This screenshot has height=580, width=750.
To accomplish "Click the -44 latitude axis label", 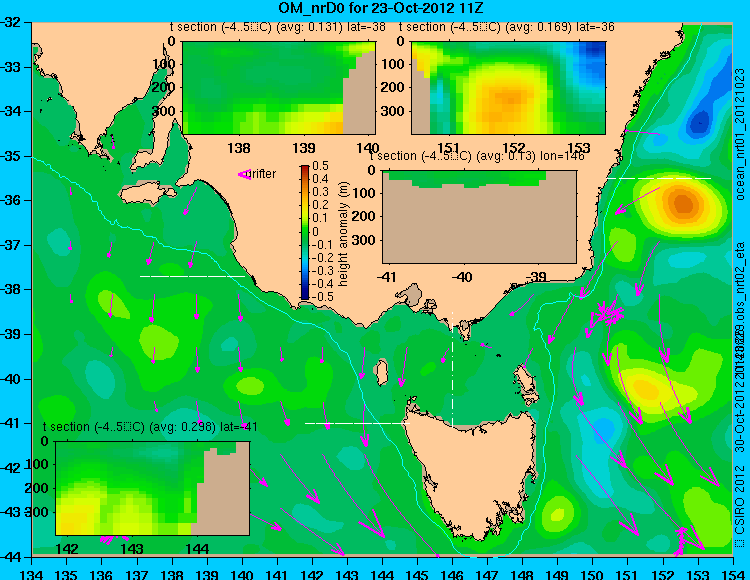I will [11, 557].
